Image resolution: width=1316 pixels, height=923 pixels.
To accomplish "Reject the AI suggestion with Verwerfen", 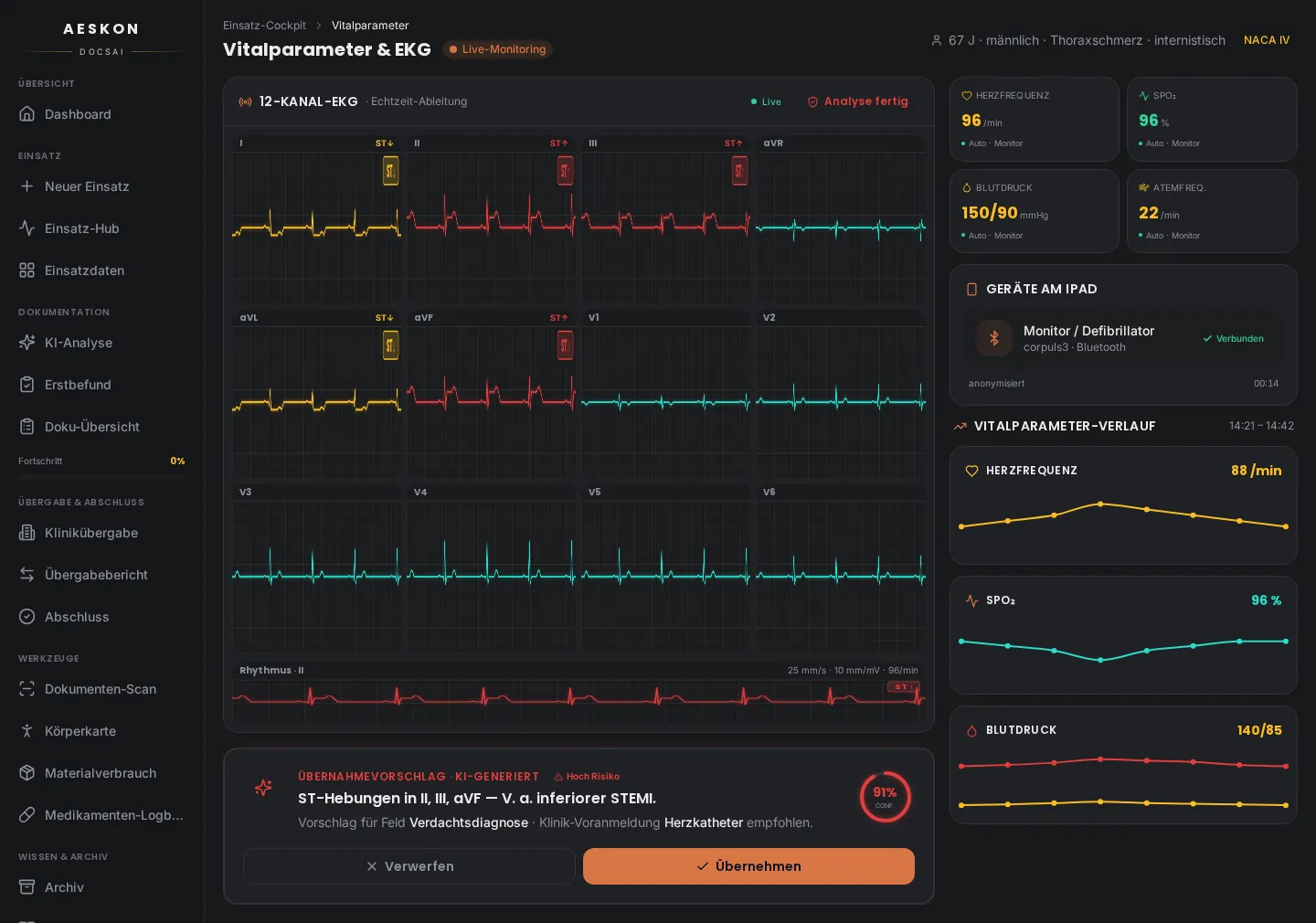I will point(409,866).
